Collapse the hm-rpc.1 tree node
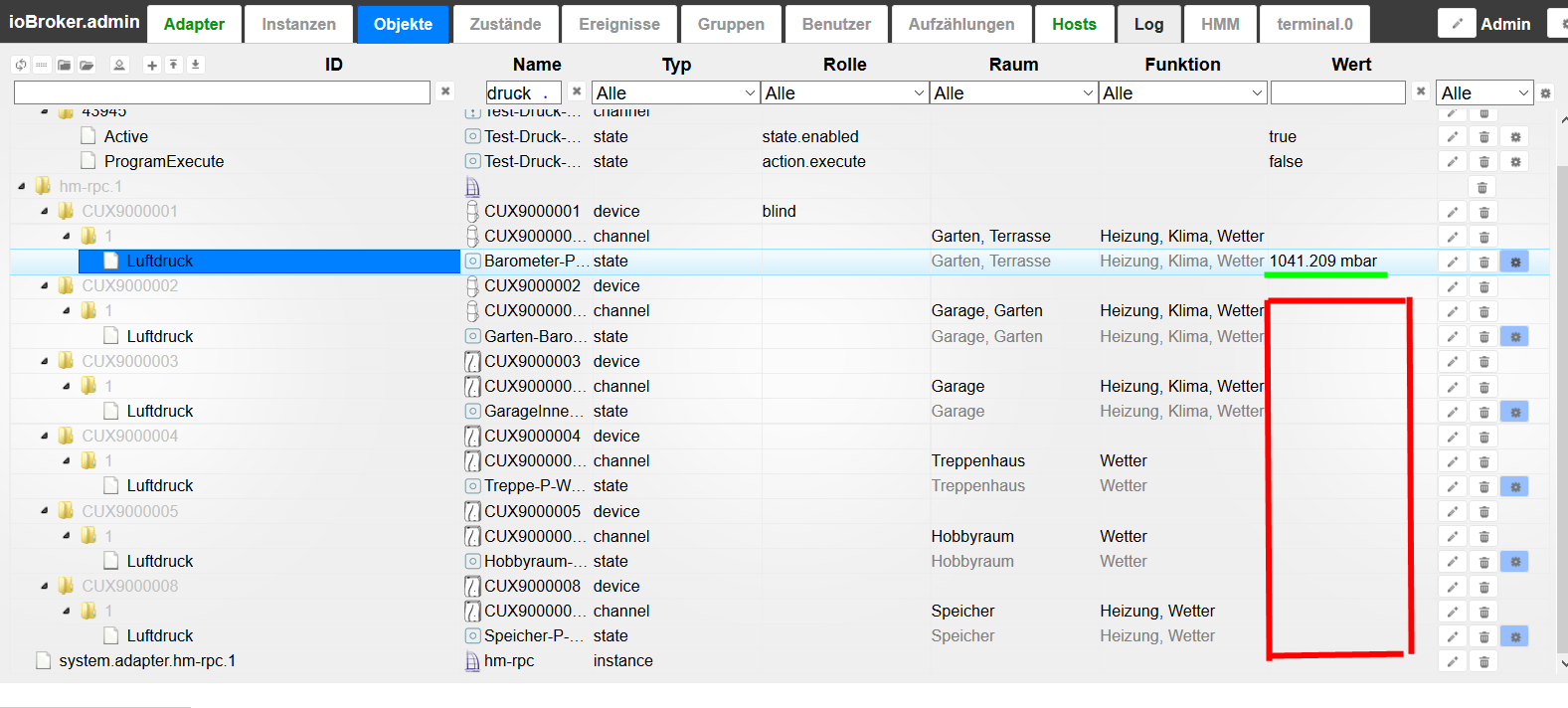 (22, 187)
